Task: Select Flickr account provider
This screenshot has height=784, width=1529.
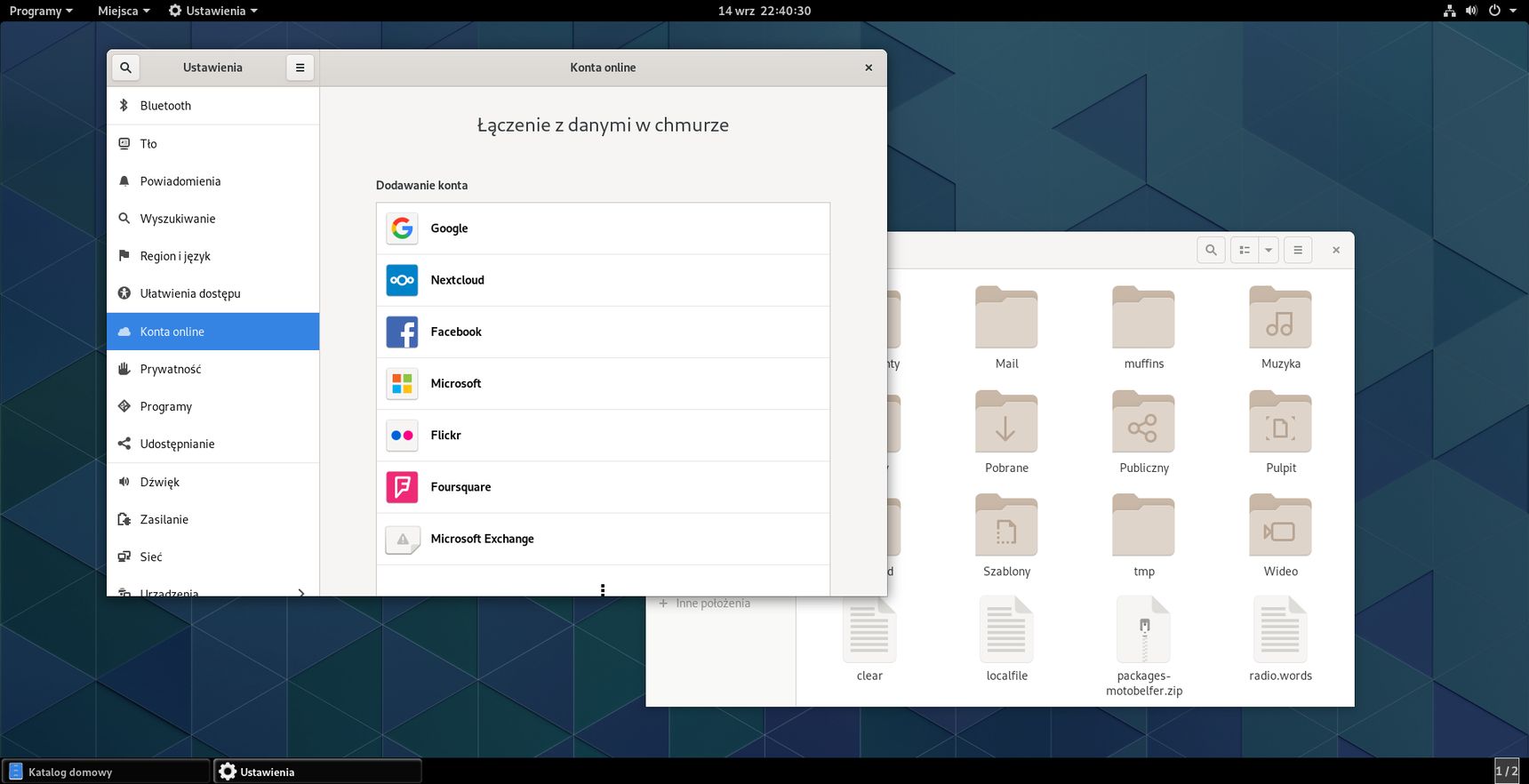Action: [x=603, y=436]
